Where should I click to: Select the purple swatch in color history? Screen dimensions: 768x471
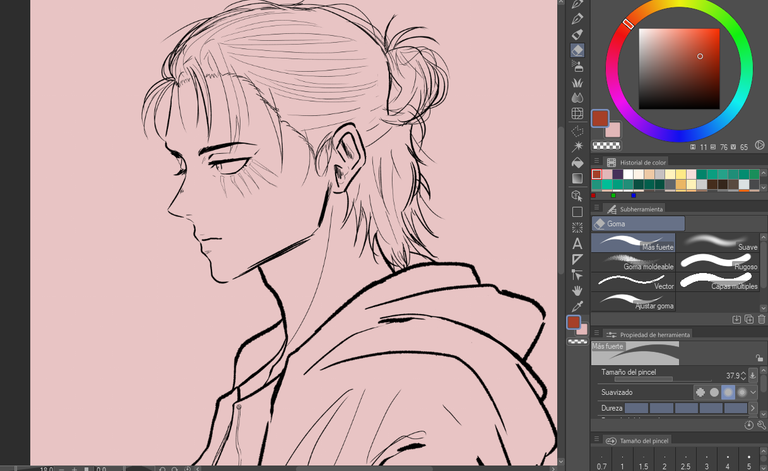coord(618,174)
